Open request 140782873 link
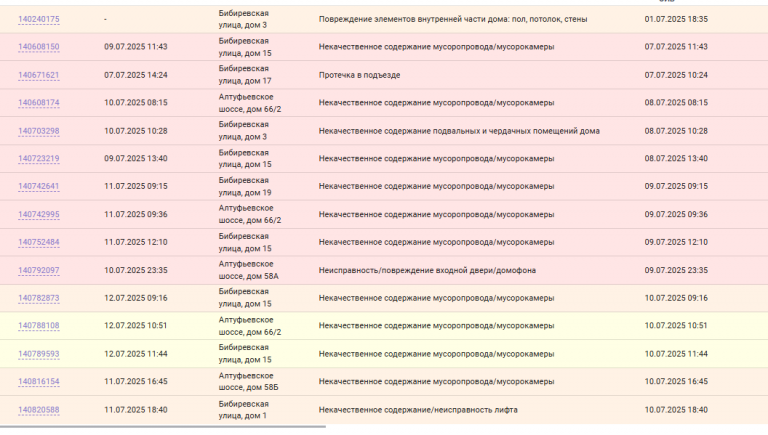768x435 pixels. coord(39,298)
